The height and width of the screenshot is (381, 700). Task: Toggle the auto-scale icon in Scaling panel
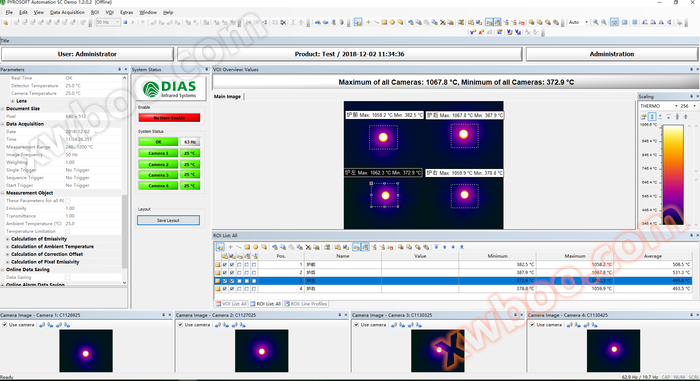click(652, 117)
